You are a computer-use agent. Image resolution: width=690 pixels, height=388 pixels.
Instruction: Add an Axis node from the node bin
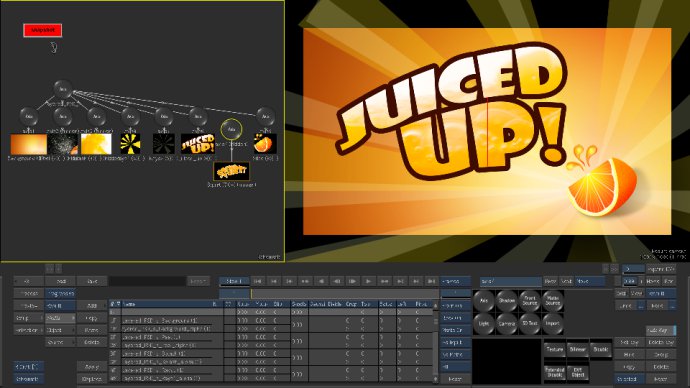click(484, 301)
